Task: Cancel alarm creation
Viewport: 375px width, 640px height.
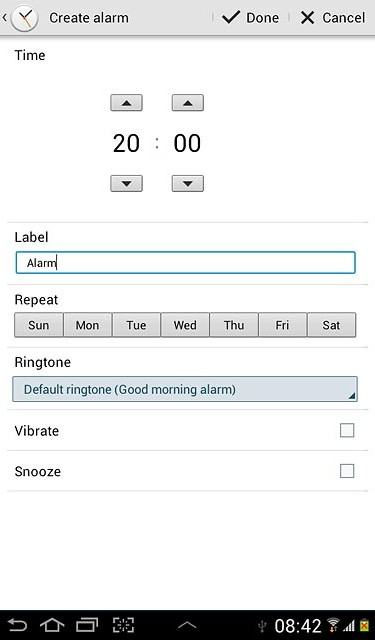Action: [333, 18]
